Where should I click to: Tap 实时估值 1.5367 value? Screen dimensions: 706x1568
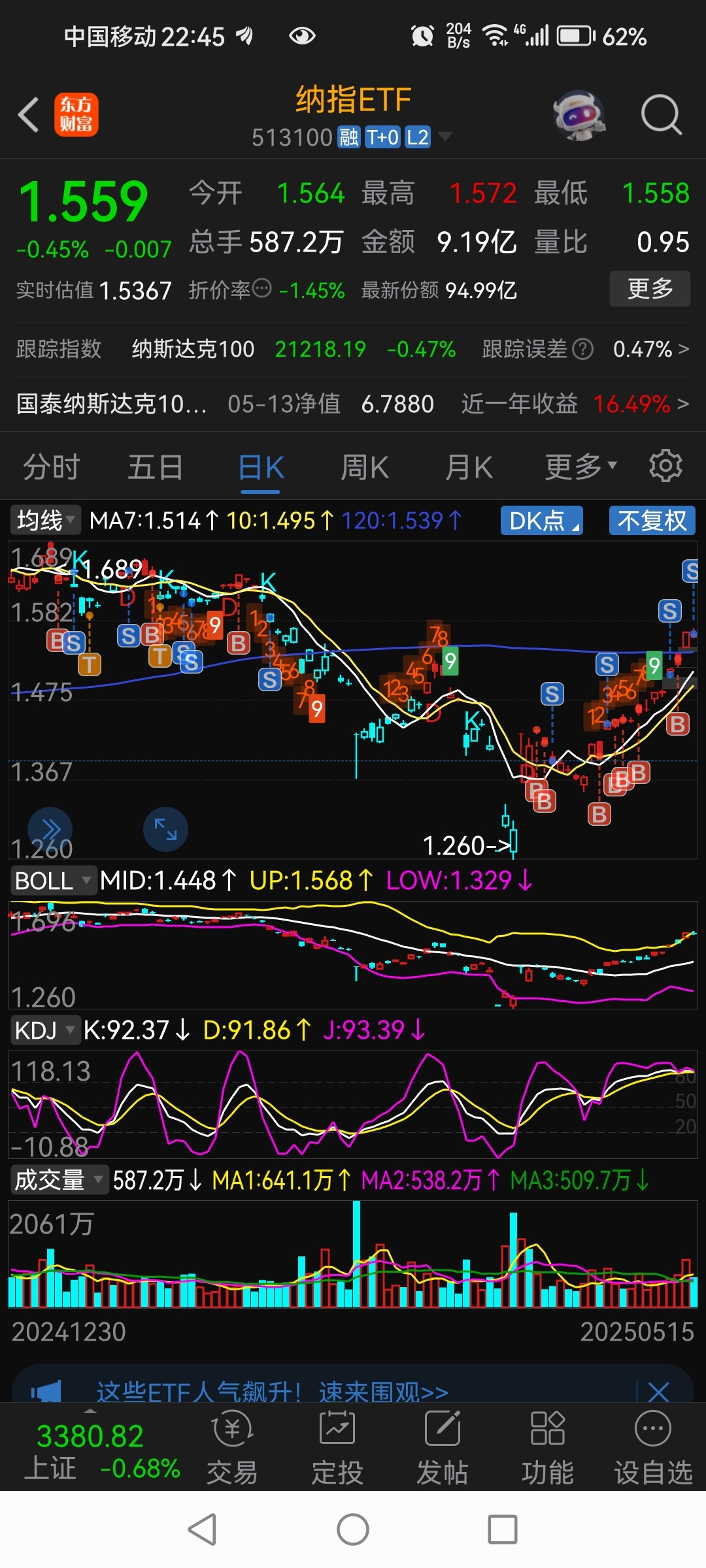click(135, 290)
